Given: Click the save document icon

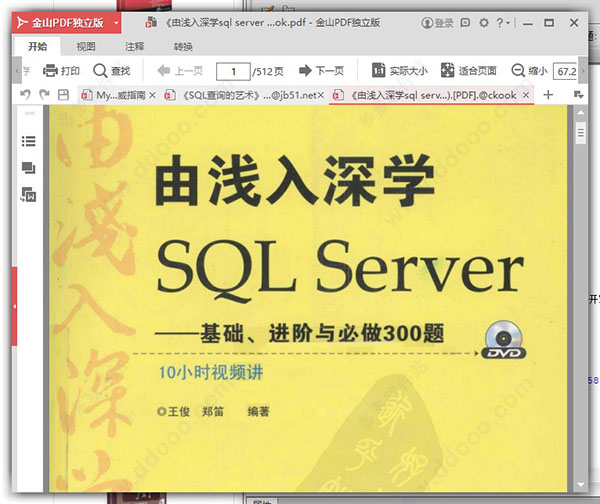Looking at the screenshot, I should (x=63, y=95).
